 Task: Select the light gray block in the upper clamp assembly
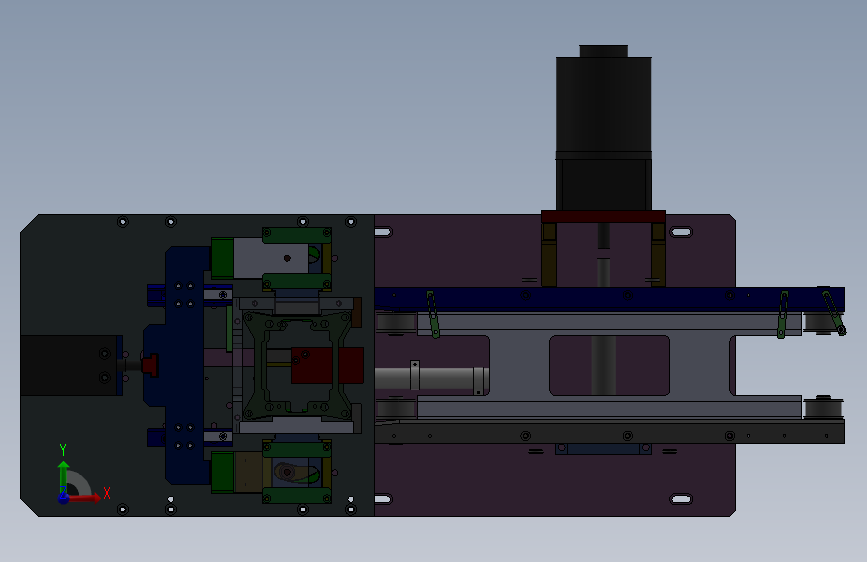(x=270, y=258)
